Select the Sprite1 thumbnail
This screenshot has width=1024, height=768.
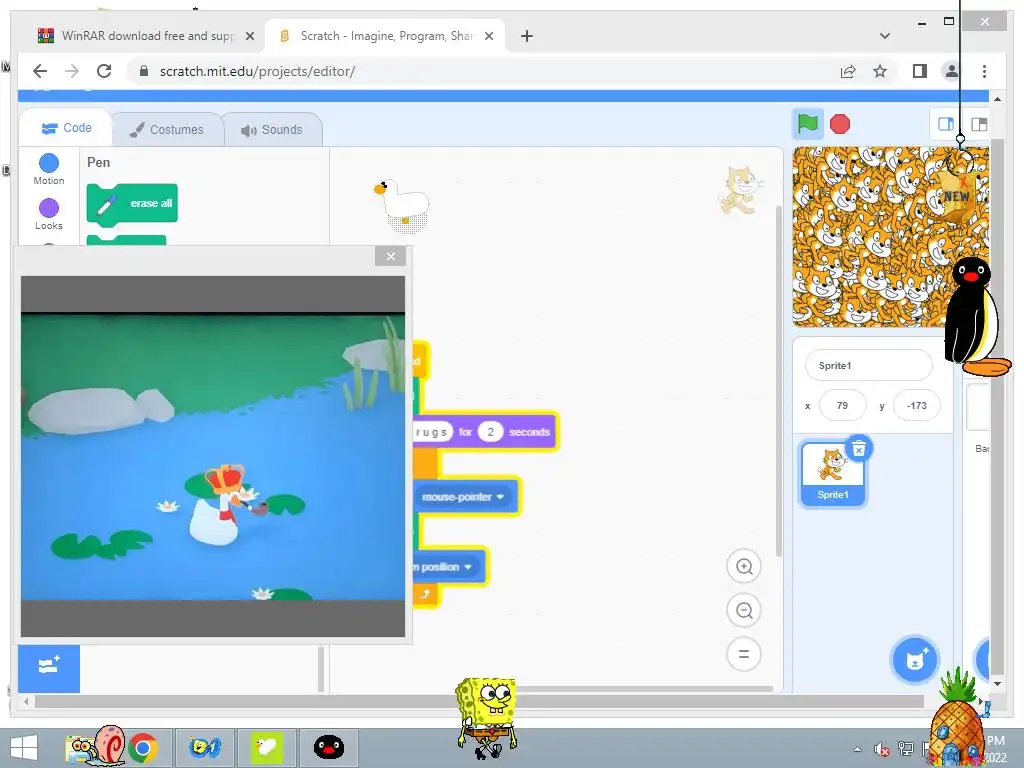833,473
